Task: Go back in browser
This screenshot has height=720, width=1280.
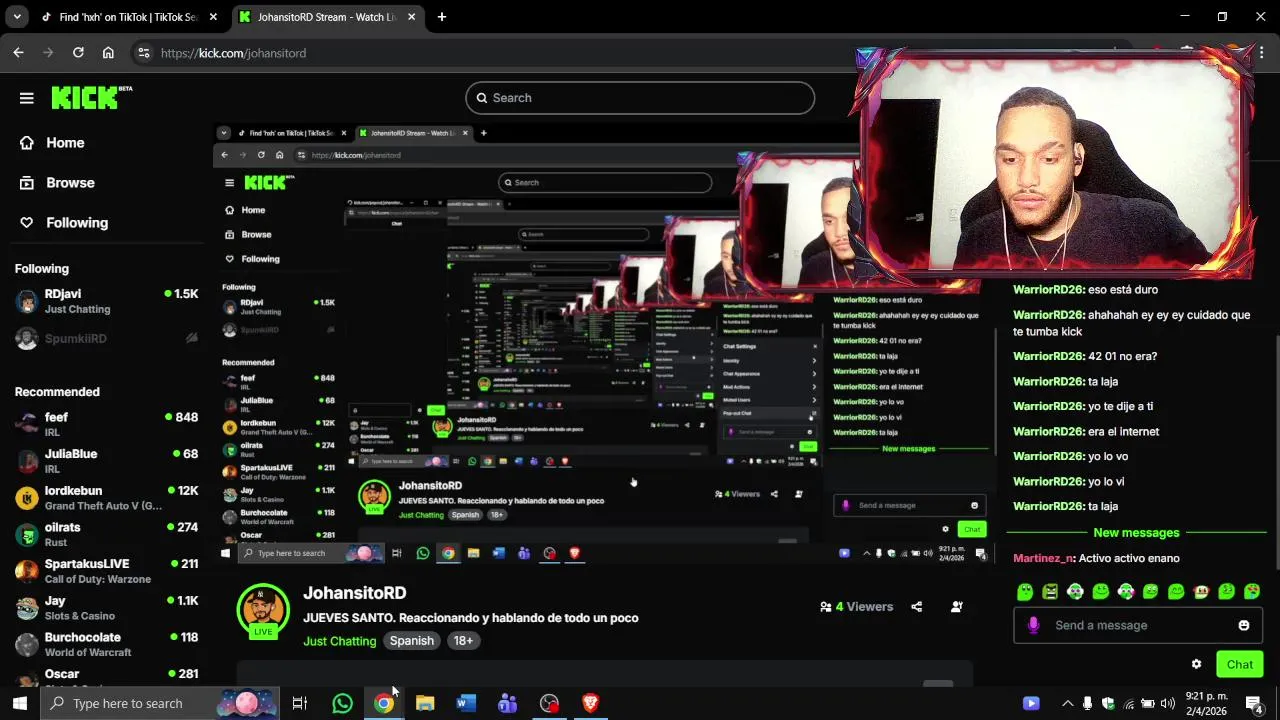Action: [x=18, y=53]
